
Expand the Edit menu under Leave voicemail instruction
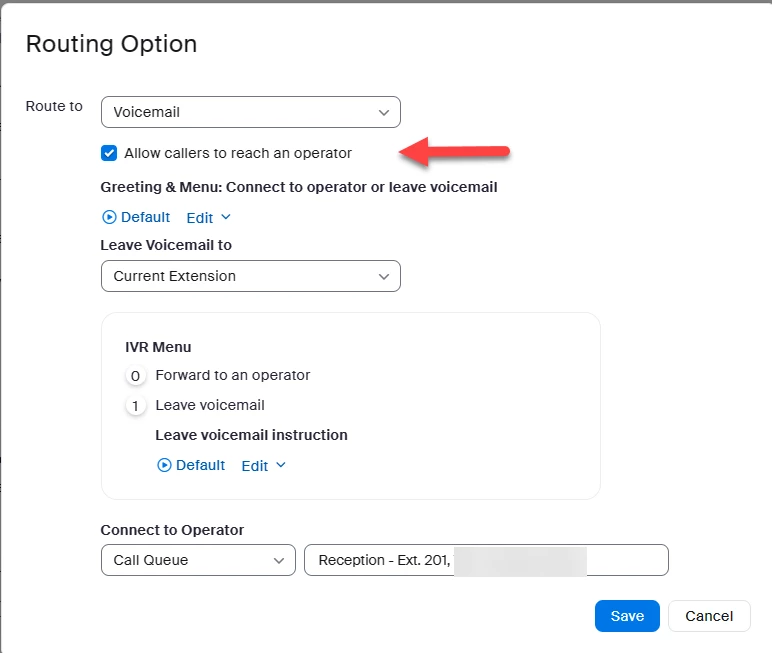coord(263,465)
